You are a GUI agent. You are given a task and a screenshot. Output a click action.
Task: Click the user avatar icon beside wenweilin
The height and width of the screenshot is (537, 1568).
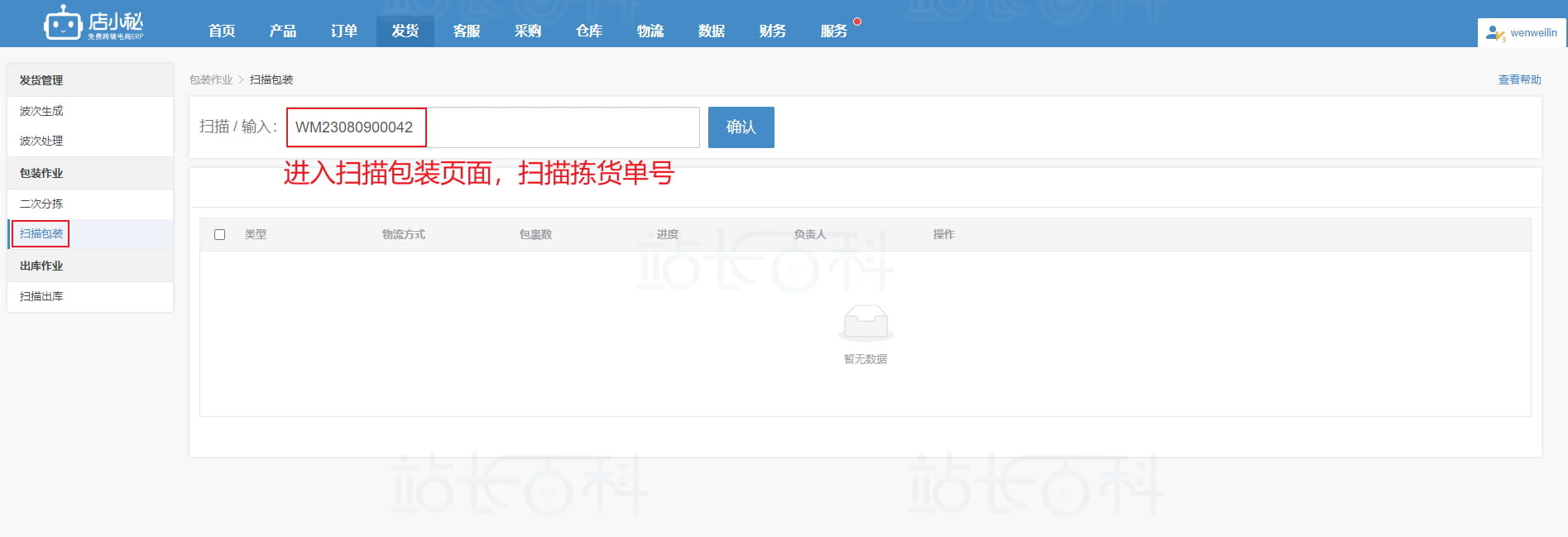click(x=1494, y=33)
